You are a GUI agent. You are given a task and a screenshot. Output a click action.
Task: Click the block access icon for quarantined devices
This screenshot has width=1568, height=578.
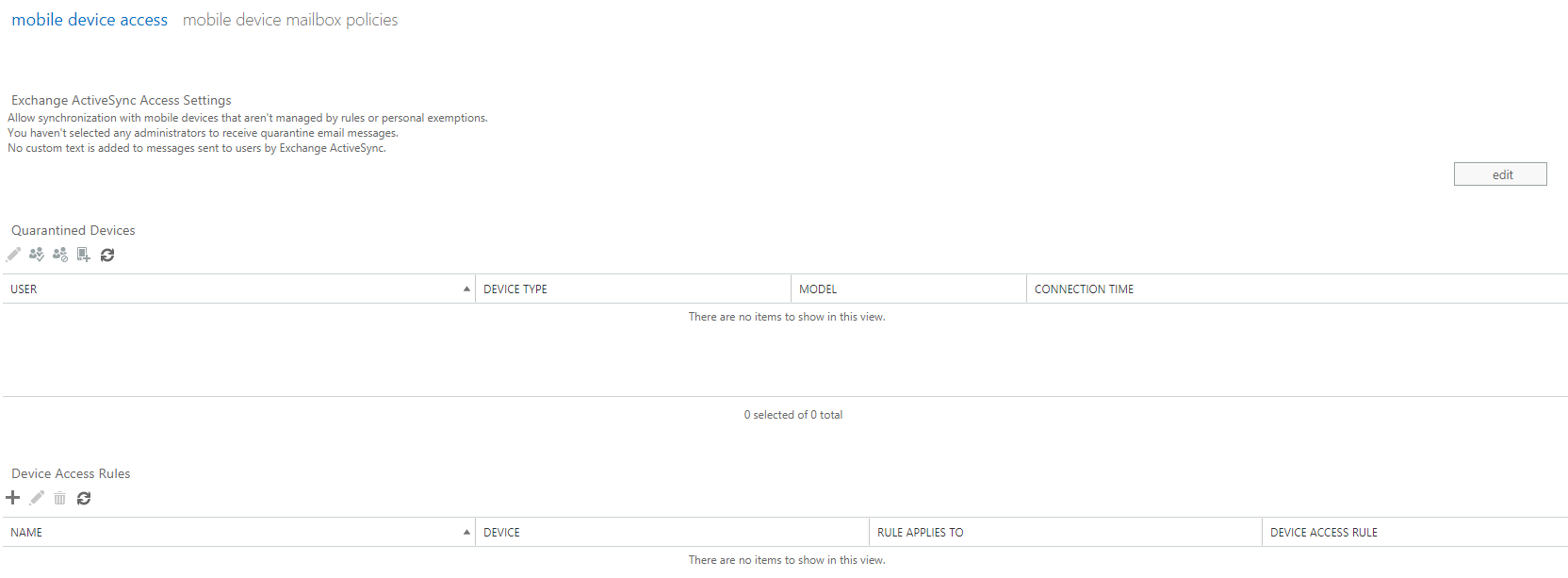pyautogui.click(x=60, y=255)
